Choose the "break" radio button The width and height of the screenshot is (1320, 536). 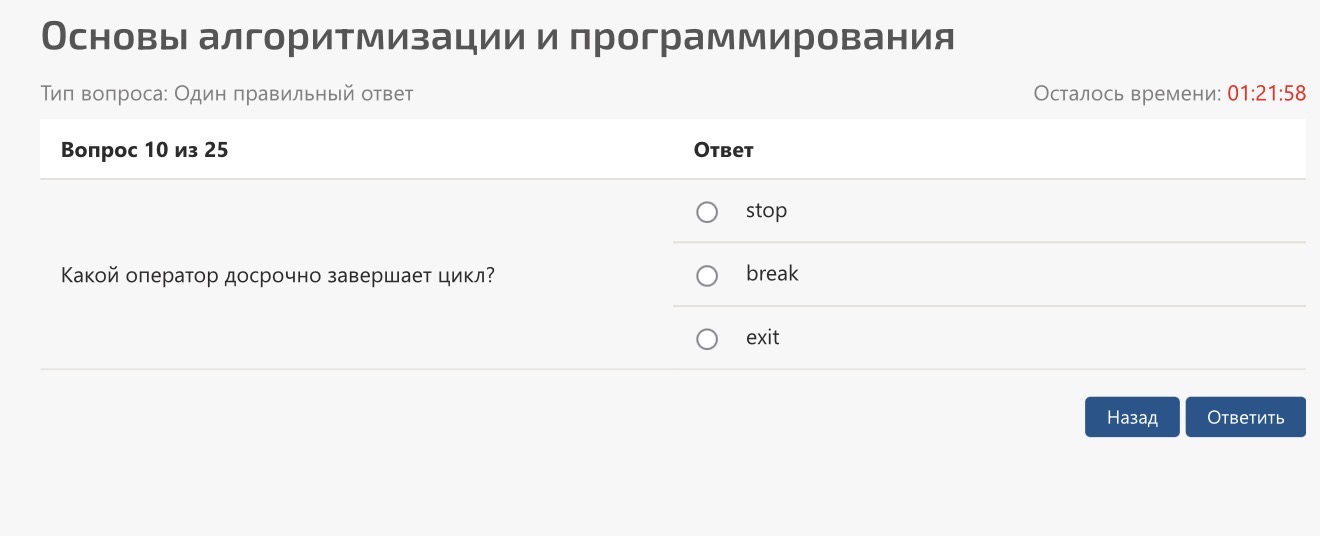707,276
